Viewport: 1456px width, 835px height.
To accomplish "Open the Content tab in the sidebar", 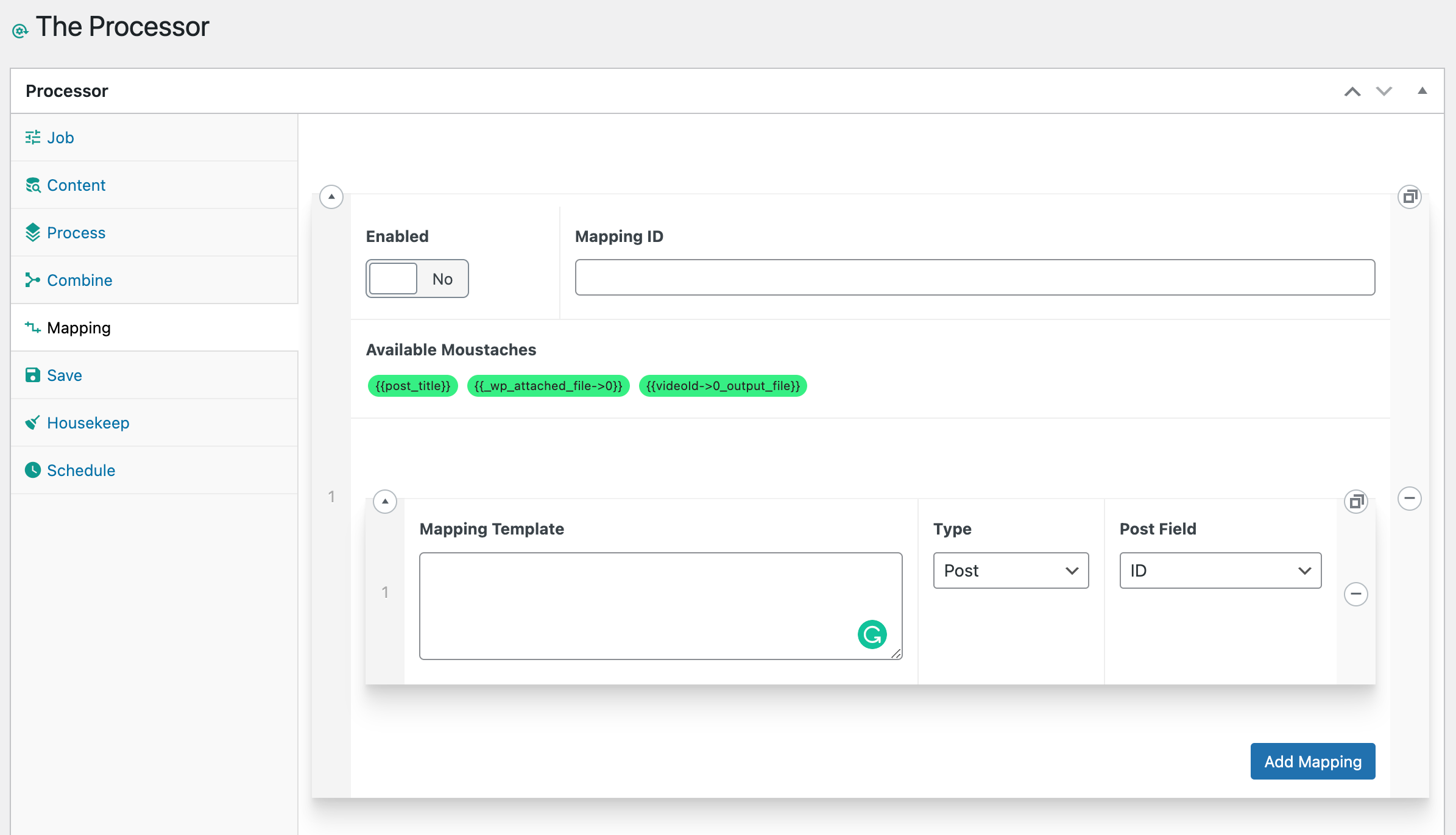I will 76,185.
